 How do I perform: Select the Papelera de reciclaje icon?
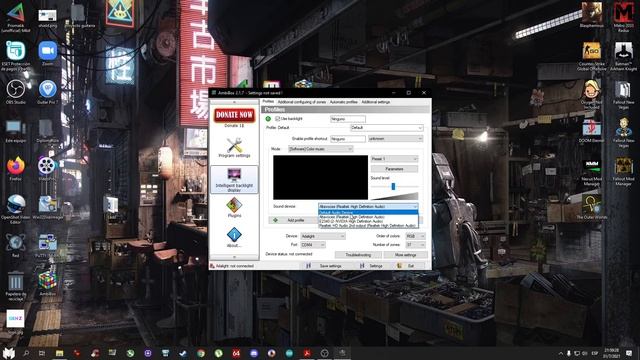pos(16,286)
